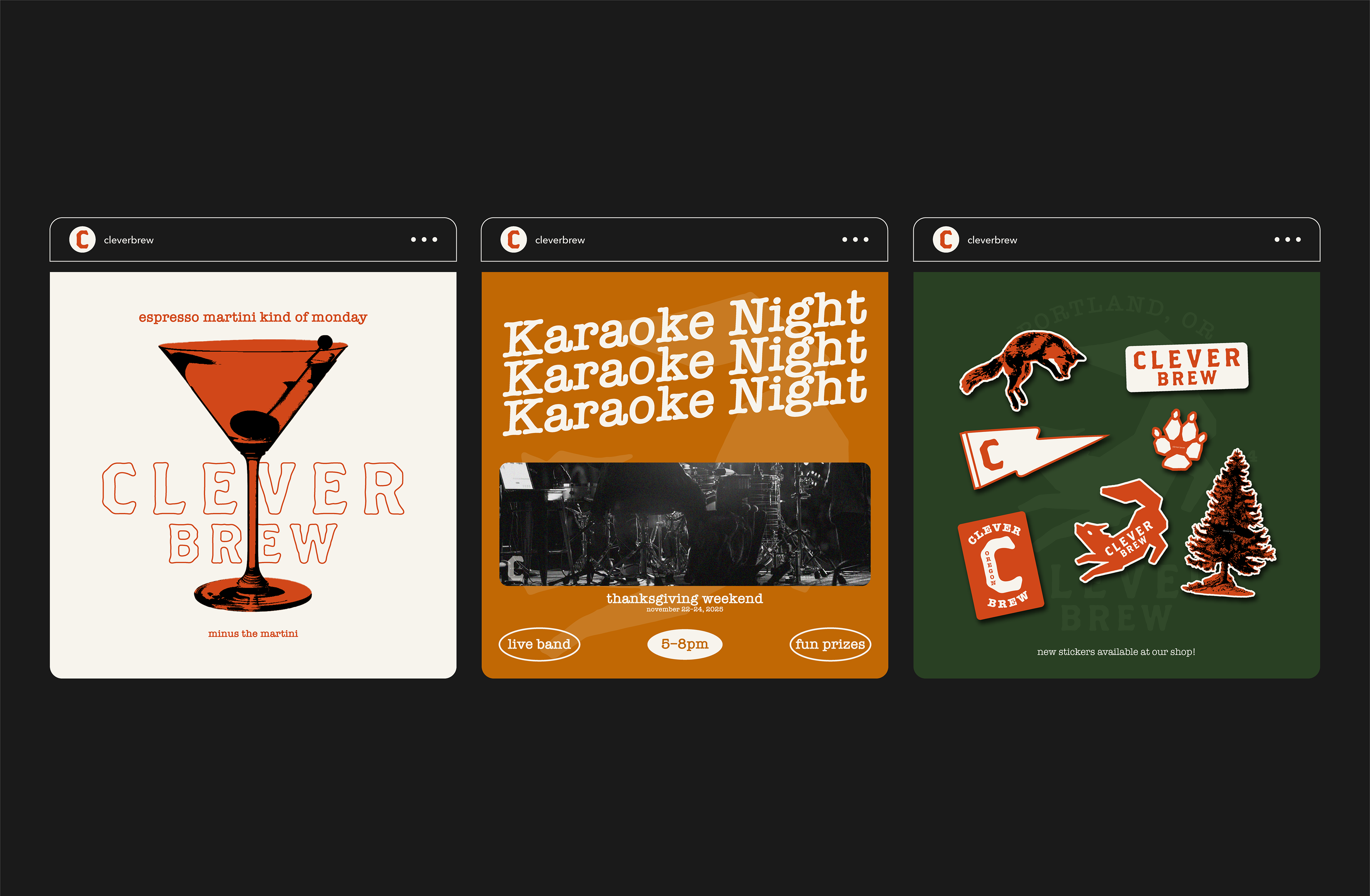Click the cleverbrew avatar on the stickers post
The height and width of the screenshot is (896, 1370).
(x=946, y=239)
